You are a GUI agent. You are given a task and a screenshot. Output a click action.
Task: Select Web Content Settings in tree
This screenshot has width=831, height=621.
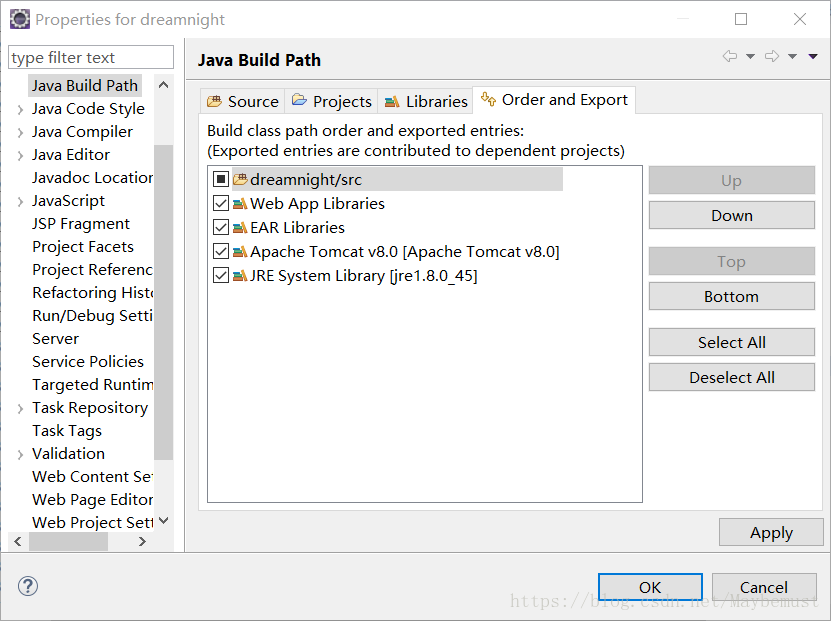pyautogui.click(x=92, y=476)
